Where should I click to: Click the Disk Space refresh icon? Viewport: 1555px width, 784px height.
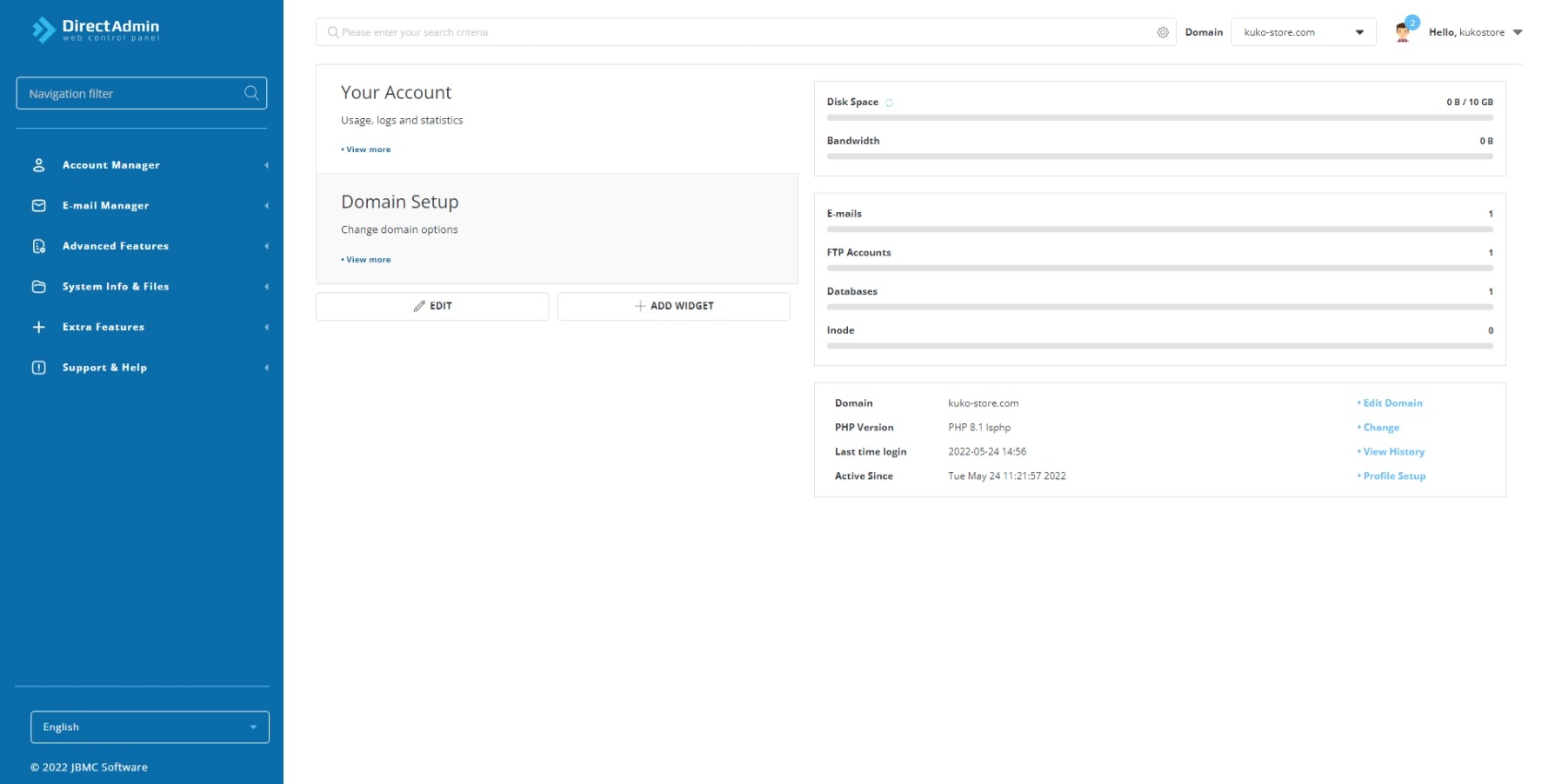[x=889, y=103]
